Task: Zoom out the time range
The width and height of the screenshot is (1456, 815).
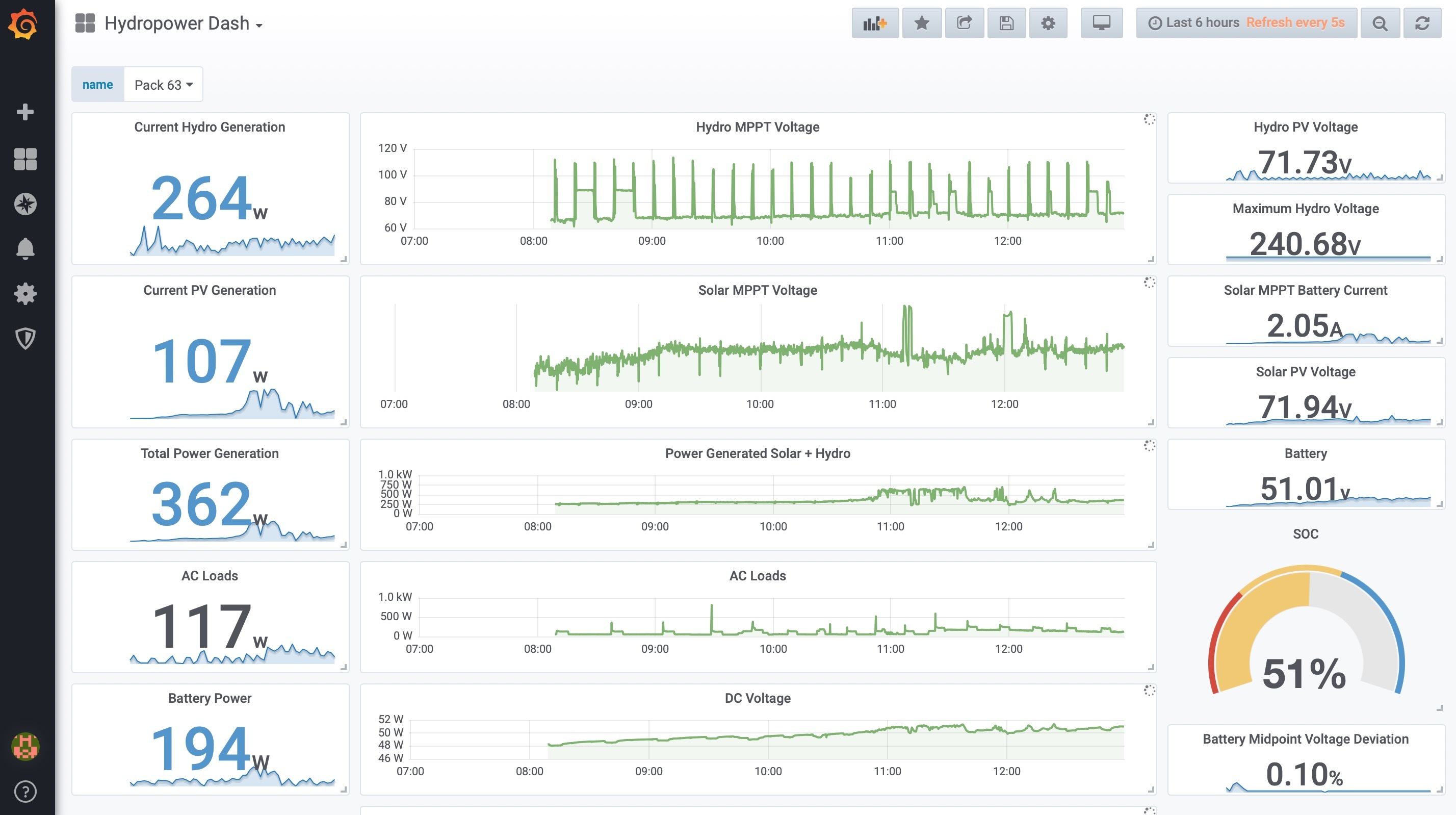Action: click(1380, 23)
